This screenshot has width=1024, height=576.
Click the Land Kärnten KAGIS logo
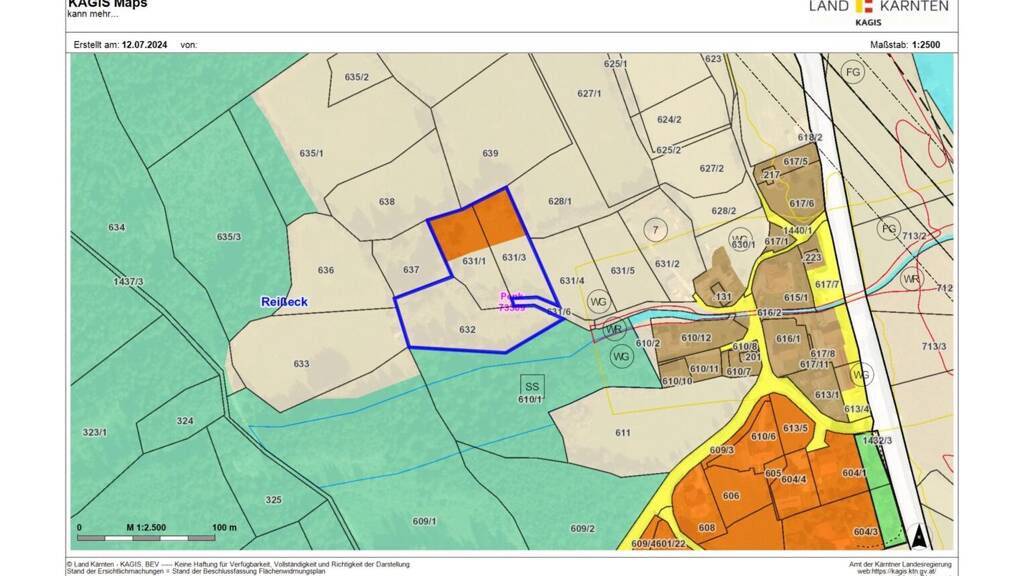(878, 10)
